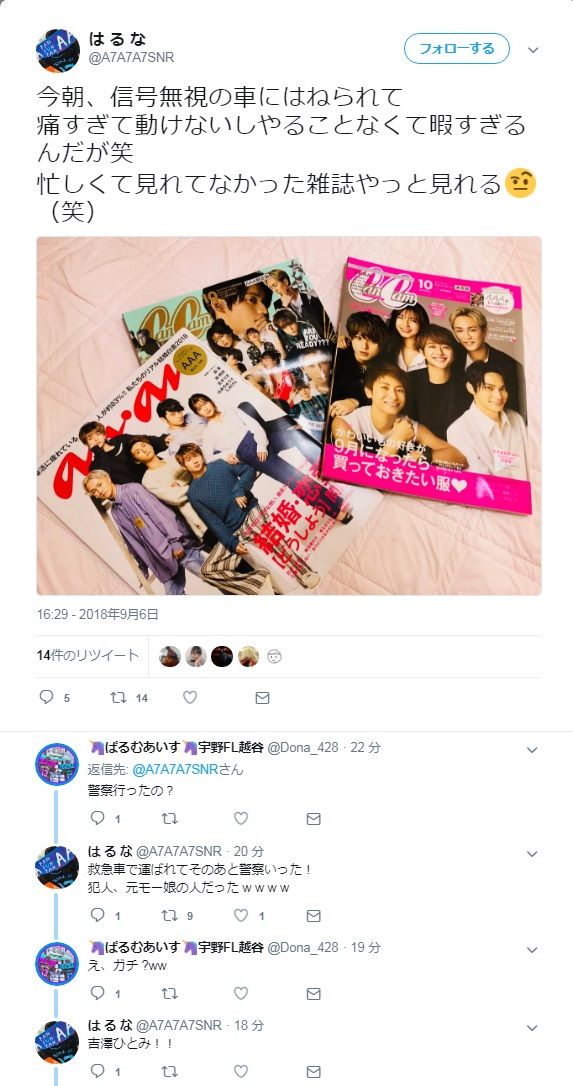Expand options for the 警察行ったの？ reply
573x1086 pixels.
click(532, 749)
